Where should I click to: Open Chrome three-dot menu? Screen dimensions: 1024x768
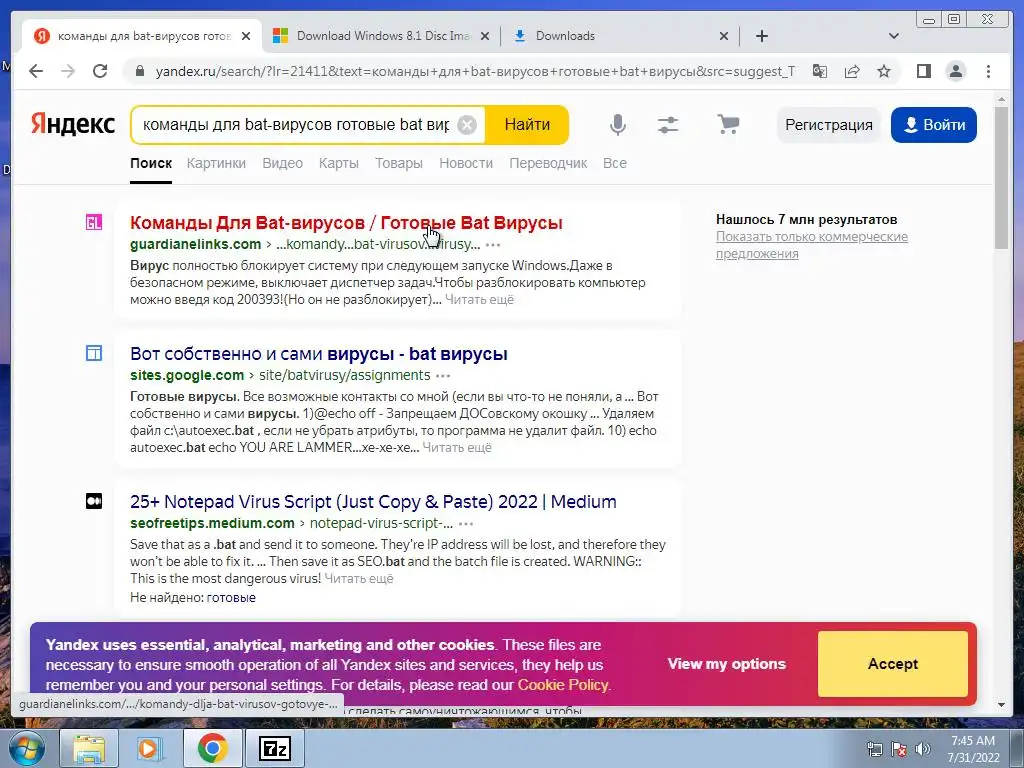tap(988, 71)
